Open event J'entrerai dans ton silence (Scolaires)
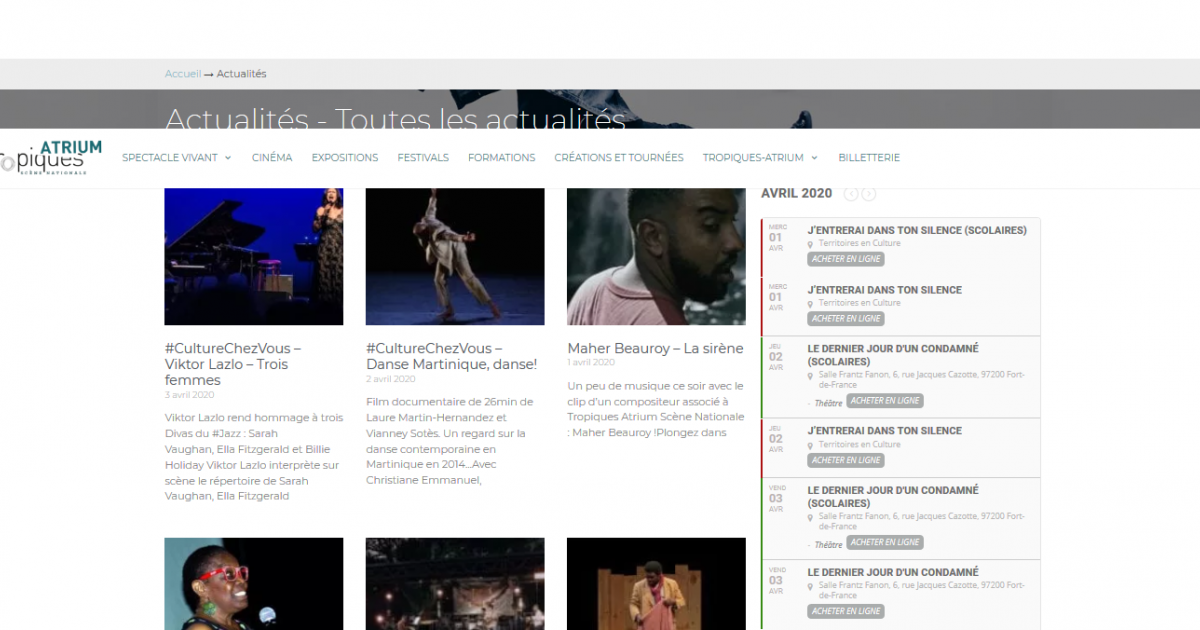This screenshot has height=630, width=1200. (917, 230)
